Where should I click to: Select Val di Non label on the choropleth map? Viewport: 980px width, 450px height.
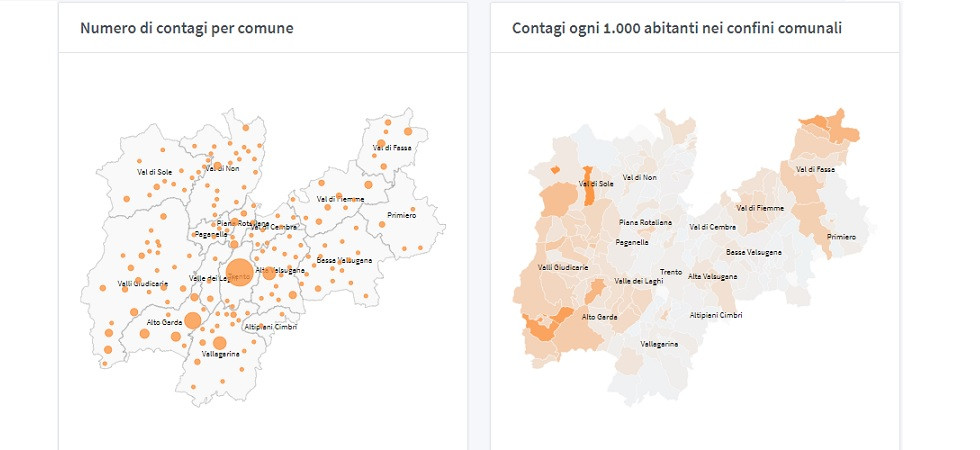[x=640, y=177]
